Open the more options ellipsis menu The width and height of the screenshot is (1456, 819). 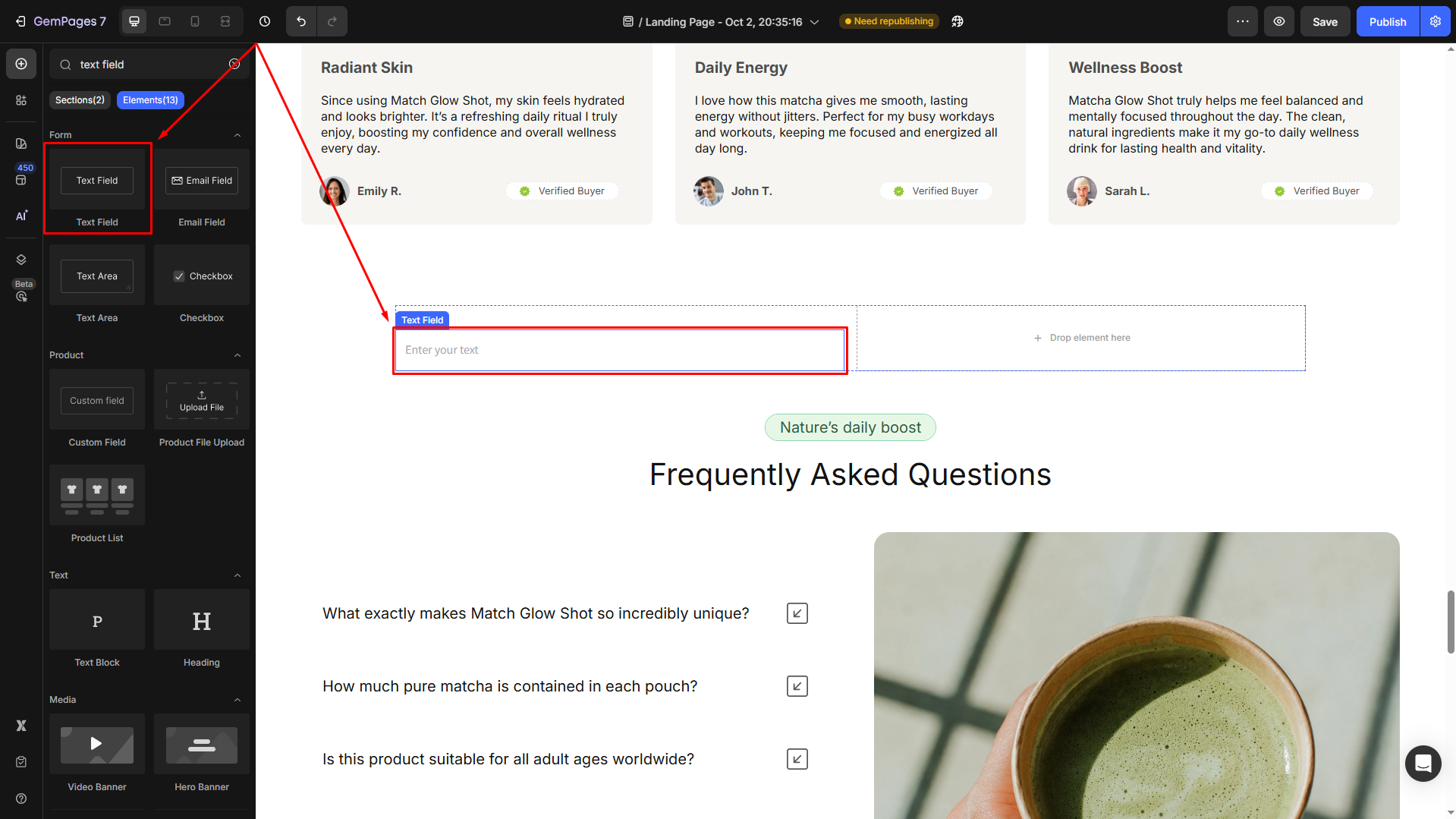click(x=1243, y=21)
